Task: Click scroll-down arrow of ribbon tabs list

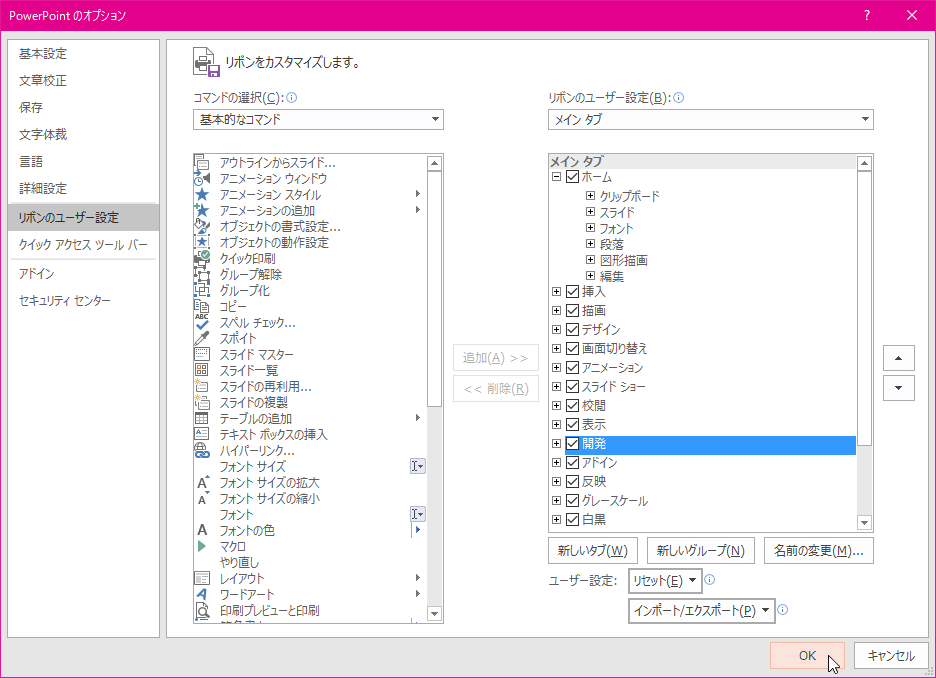Action: pyautogui.click(x=864, y=523)
